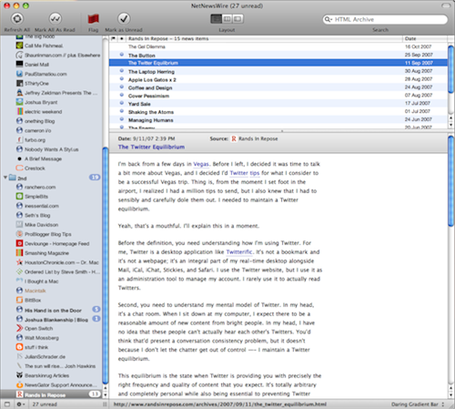The image size is (455, 409).
Task: Click the Crestock feed icon
Action: pos(20,168)
